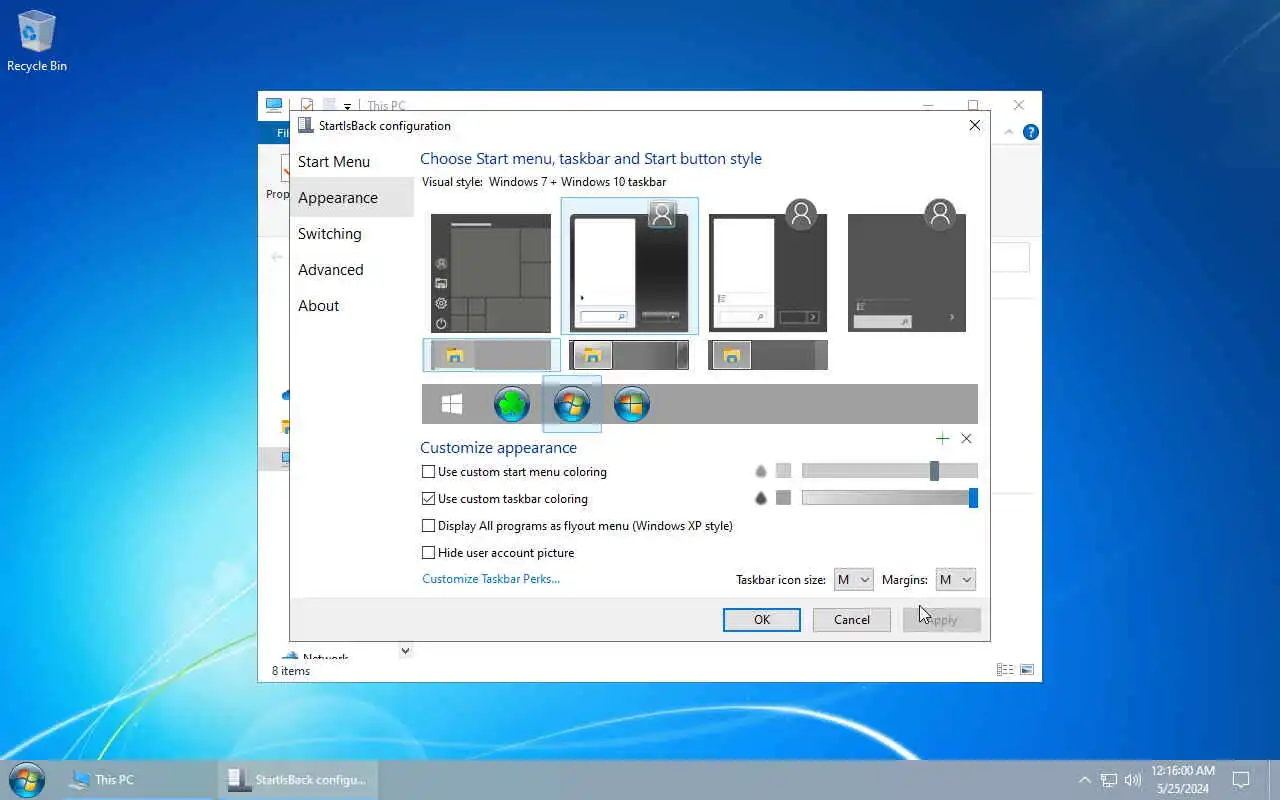
Task: Click the start menu color drop icon
Action: click(760, 471)
